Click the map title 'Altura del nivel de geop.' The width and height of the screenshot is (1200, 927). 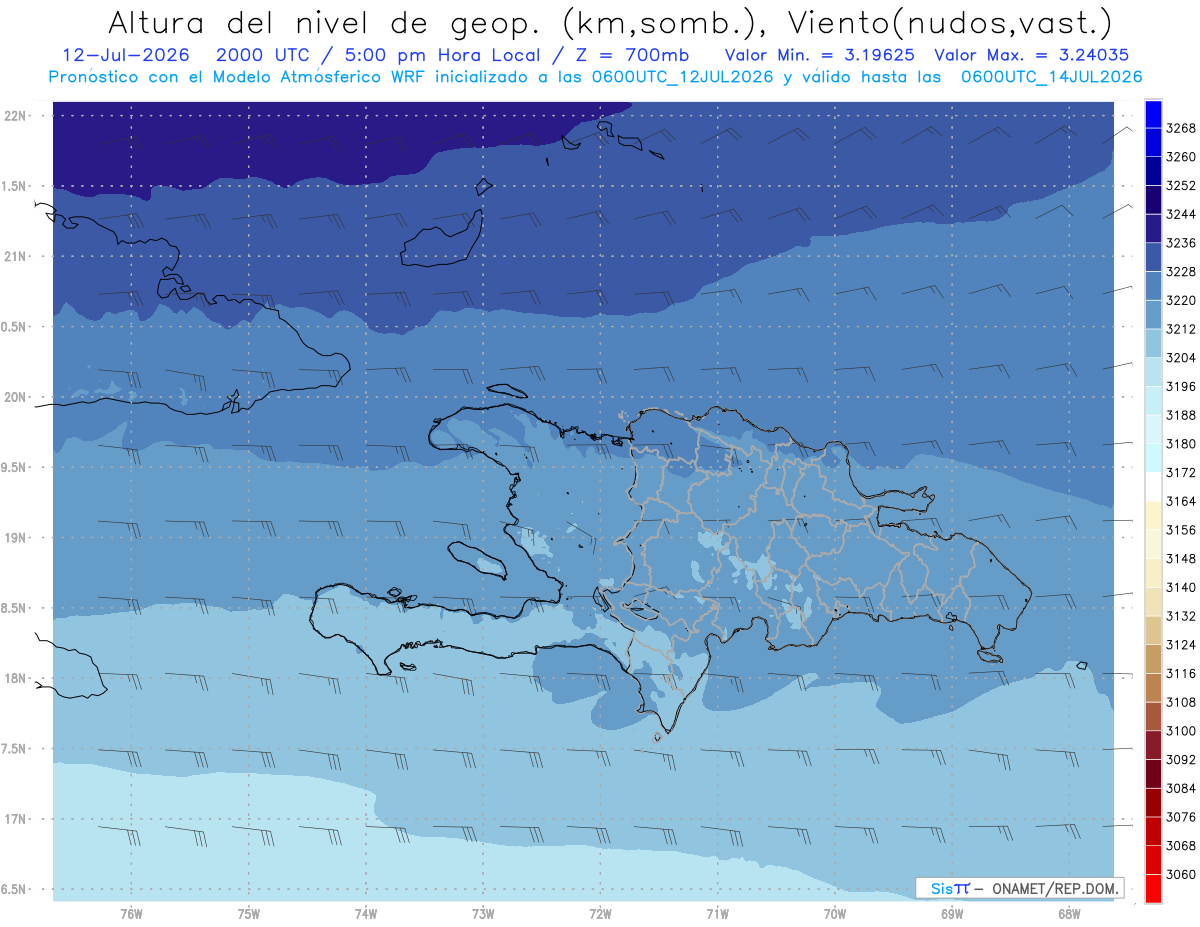[326, 22]
